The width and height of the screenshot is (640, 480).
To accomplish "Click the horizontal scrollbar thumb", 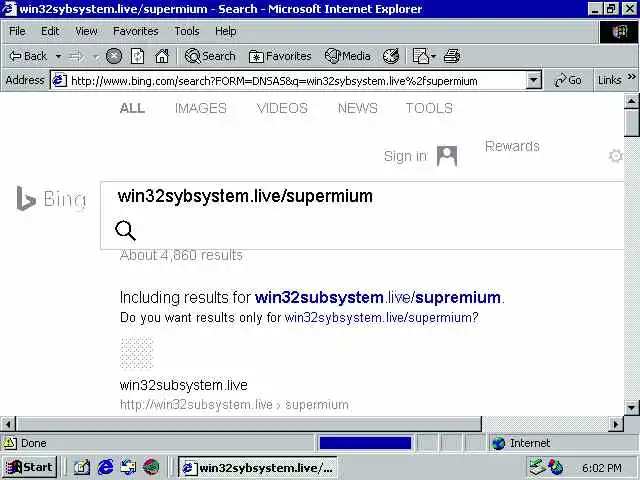I will 249,424.
